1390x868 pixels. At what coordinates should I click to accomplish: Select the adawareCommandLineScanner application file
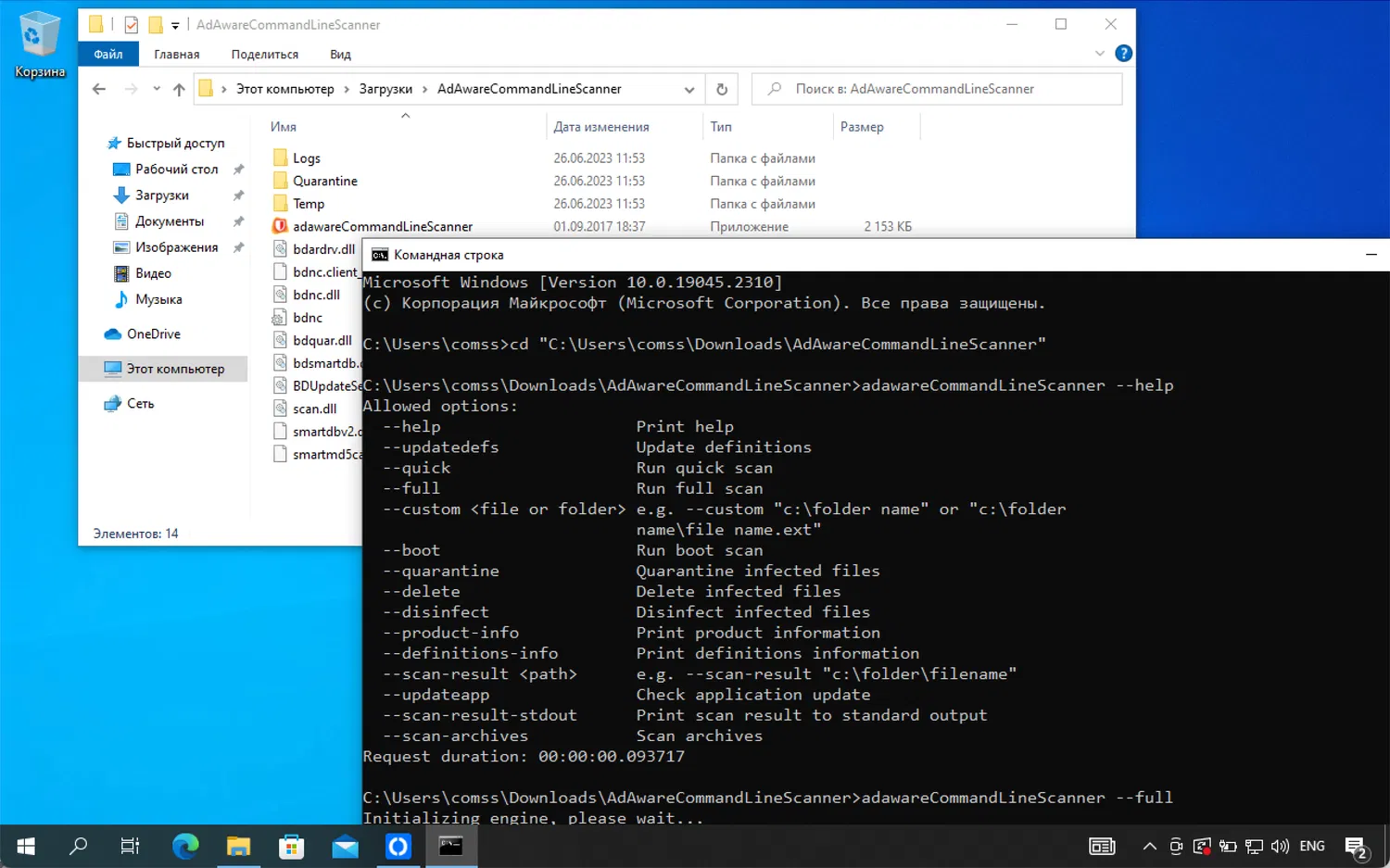click(x=382, y=227)
